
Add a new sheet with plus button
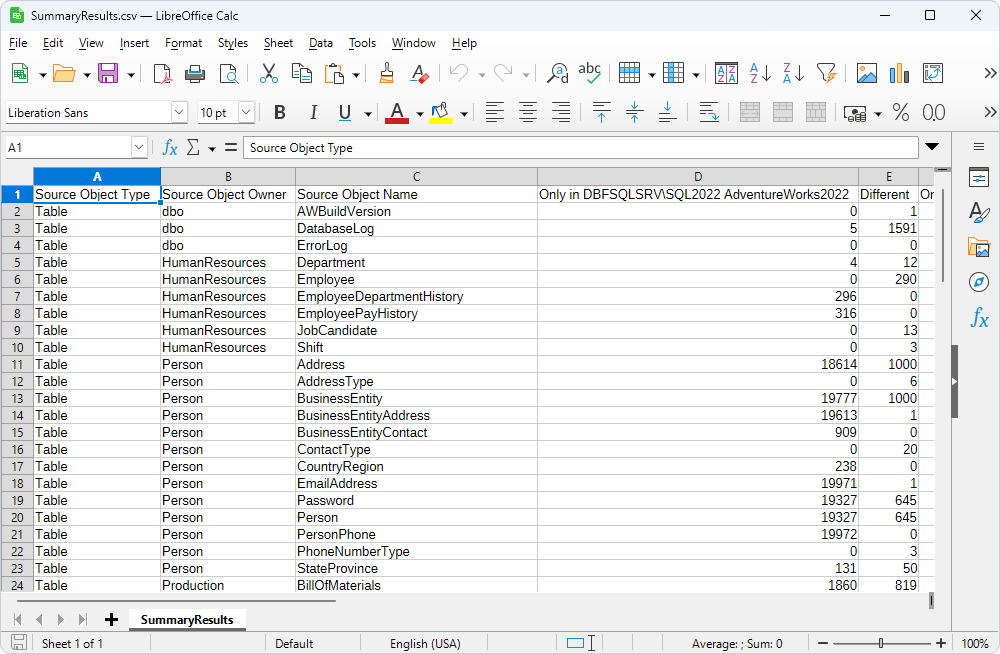click(x=111, y=620)
